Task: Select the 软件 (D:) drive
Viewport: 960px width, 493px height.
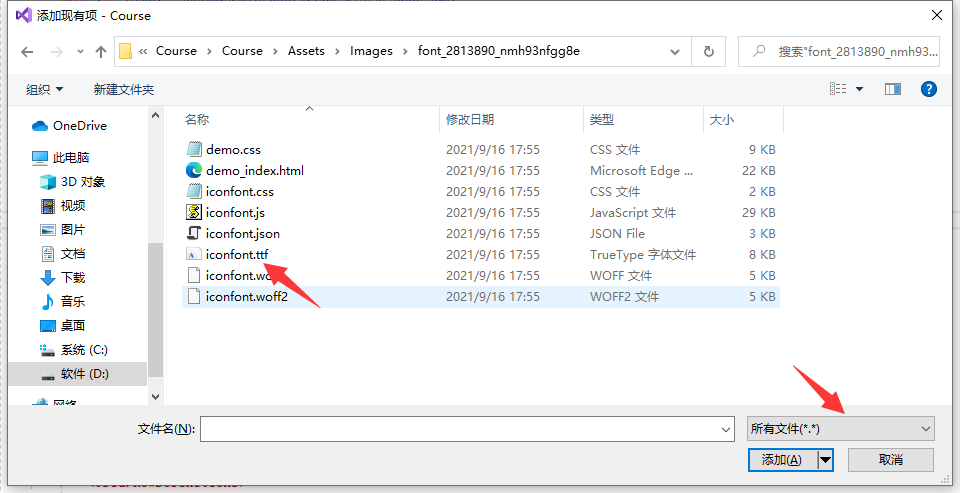Action: [x=78, y=374]
